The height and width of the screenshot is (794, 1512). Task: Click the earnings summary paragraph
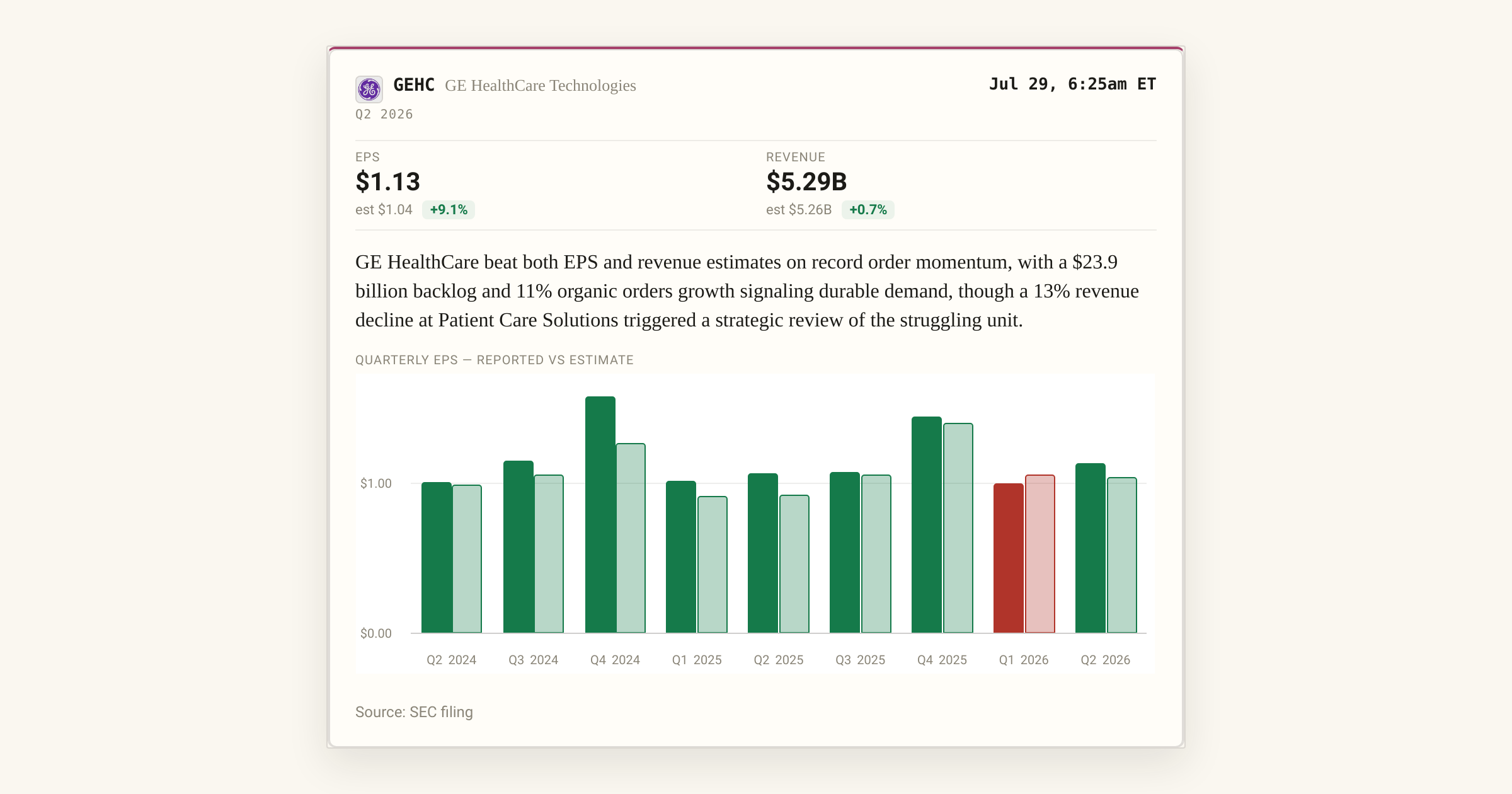click(x=747, y=291)
